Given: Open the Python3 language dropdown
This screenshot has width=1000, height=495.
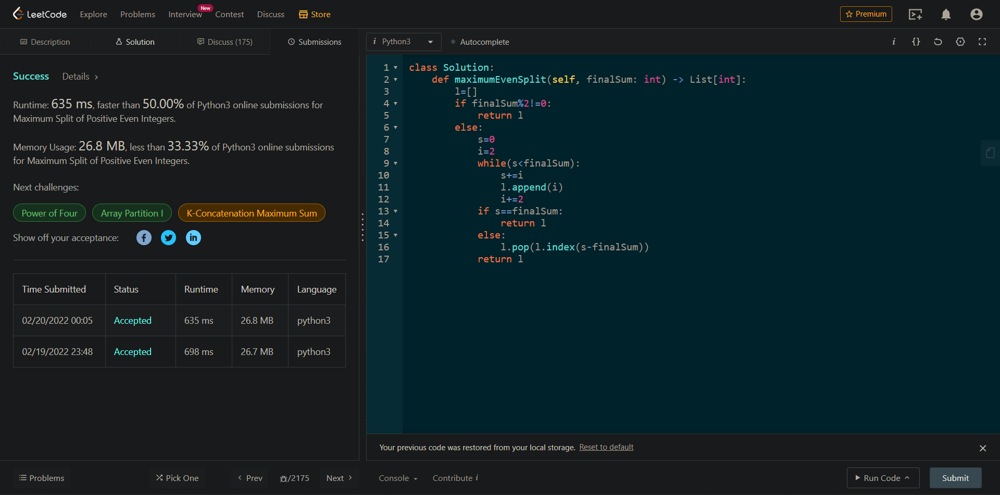Looking at the screenshot, I should [x=404, y=42].
